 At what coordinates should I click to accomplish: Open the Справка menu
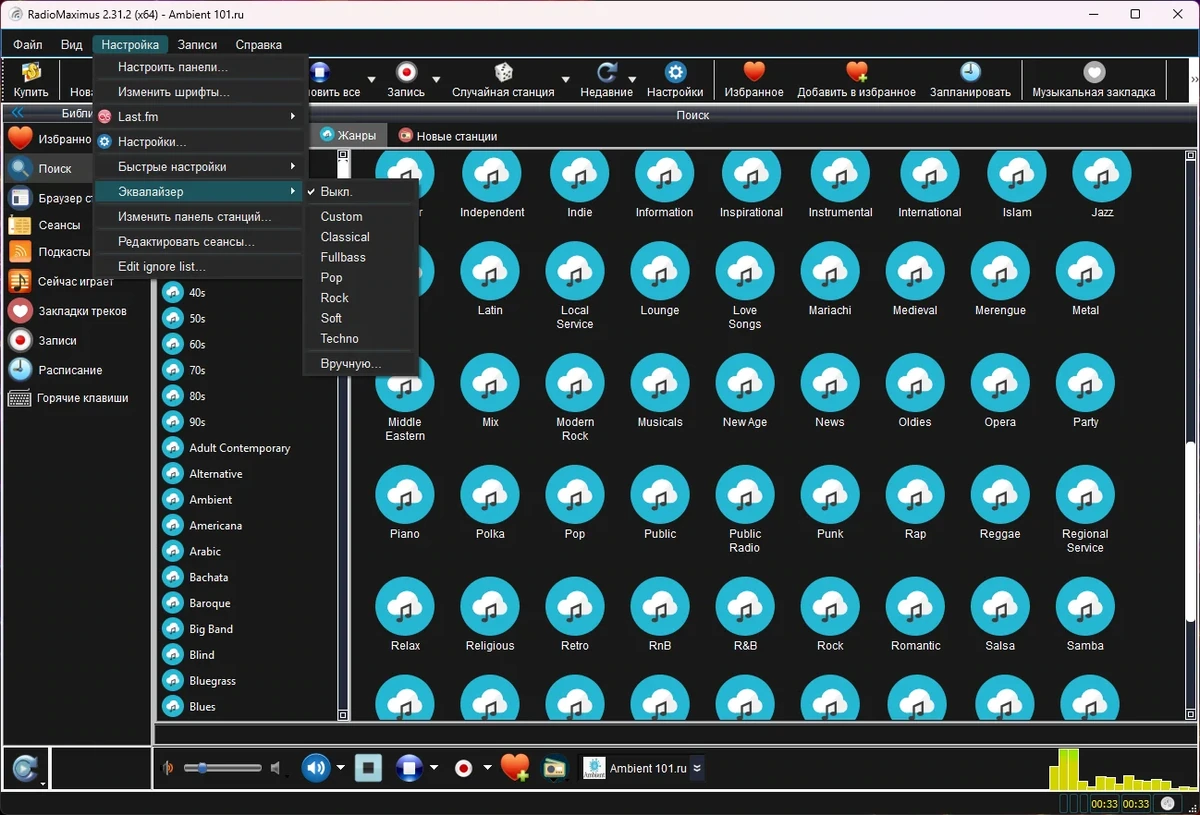pyautogui.click(x=259, y=45)
